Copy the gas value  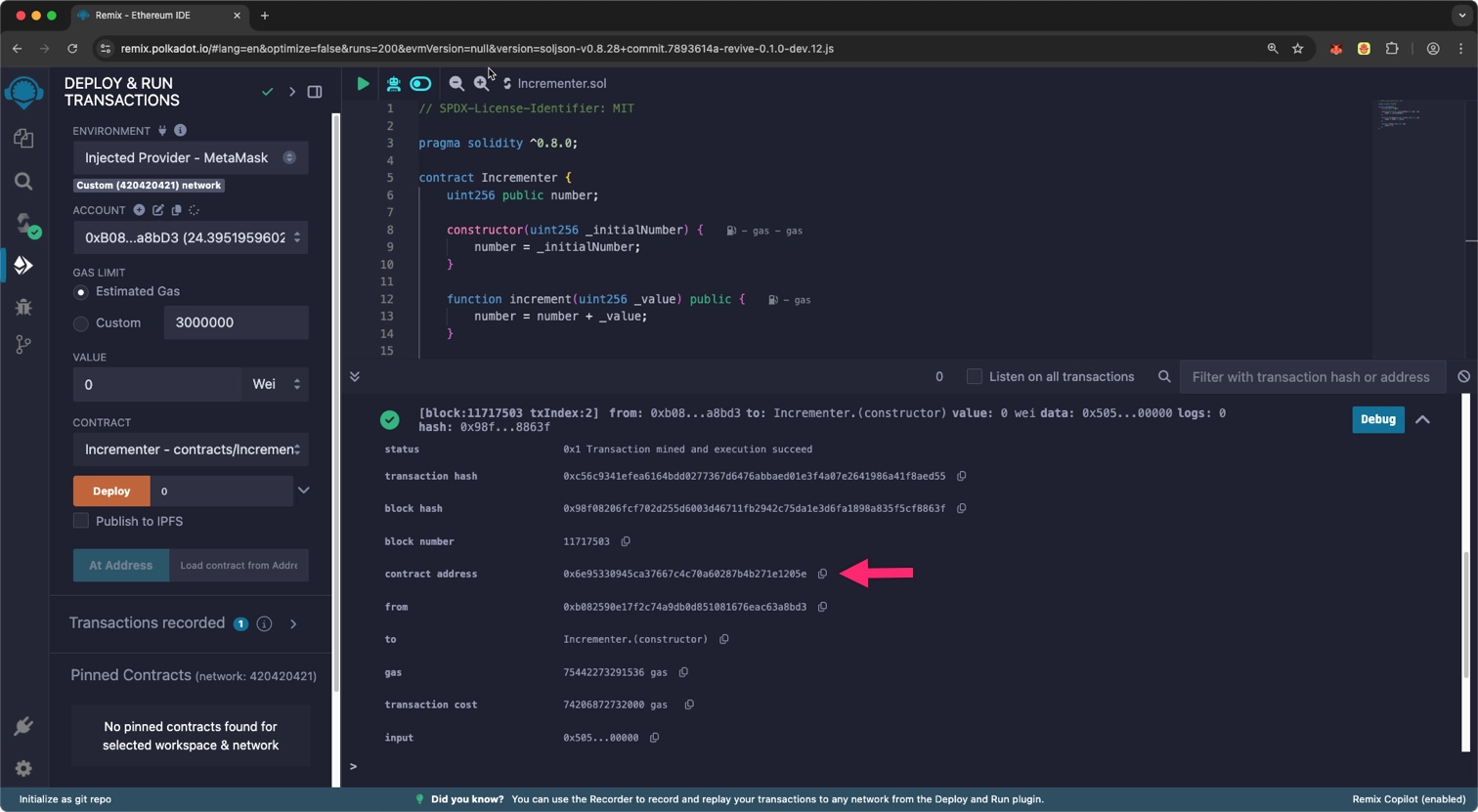point(683,672)
